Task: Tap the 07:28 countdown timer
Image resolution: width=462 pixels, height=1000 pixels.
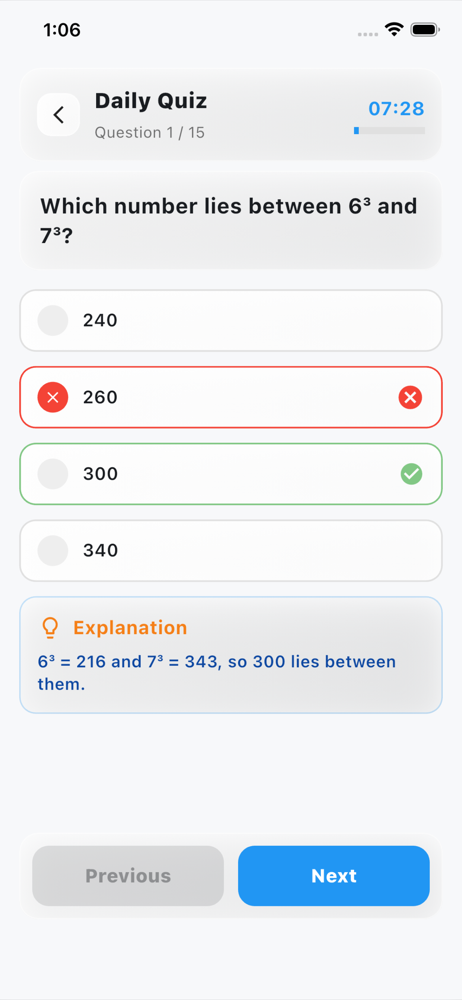Action: coord(396,108)
